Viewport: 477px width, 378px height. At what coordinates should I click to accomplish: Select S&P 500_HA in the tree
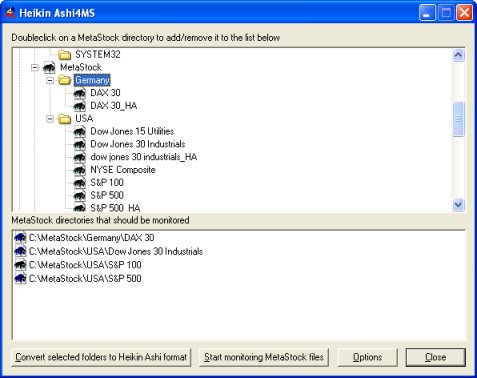click(x=115, y=208)
